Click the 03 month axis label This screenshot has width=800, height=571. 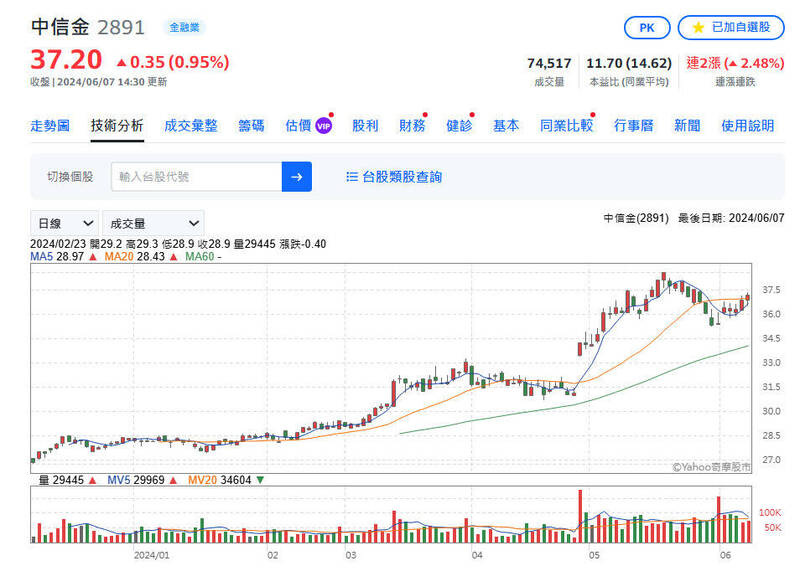point(351,555)
